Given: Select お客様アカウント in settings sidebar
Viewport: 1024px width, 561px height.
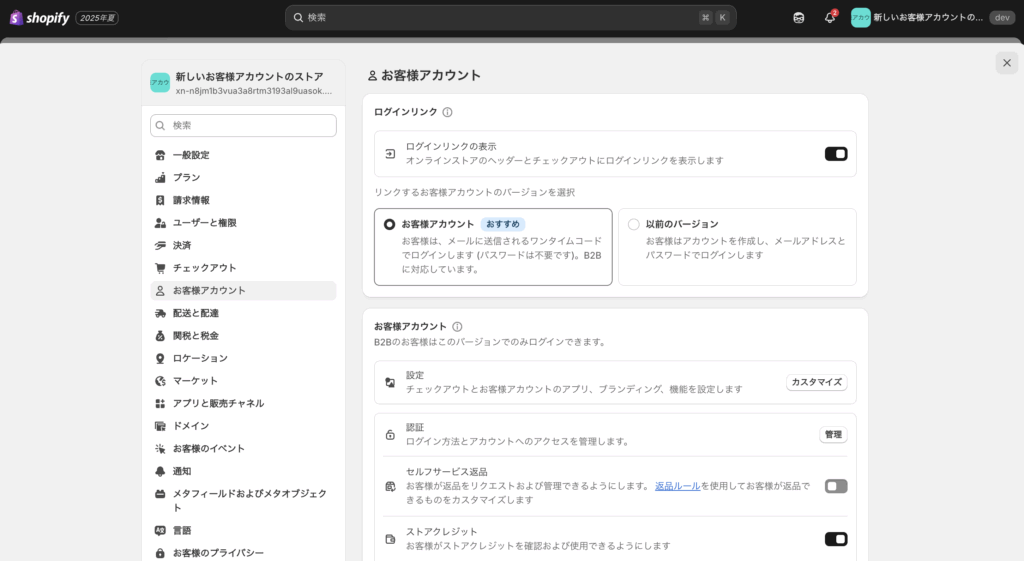Looking at the screenshot, I should (243, 291).
